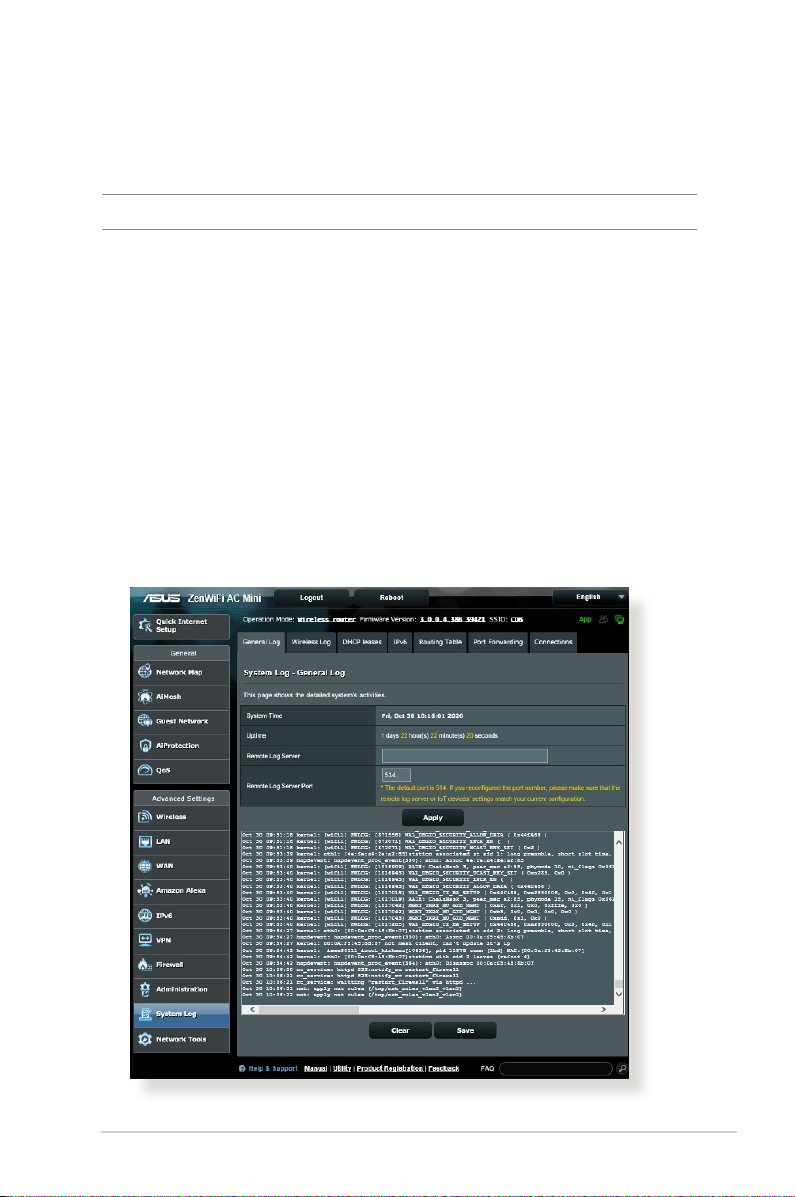
Task: Click the horizontal scrollbar thumb in log
Action: pos(309,1009)
